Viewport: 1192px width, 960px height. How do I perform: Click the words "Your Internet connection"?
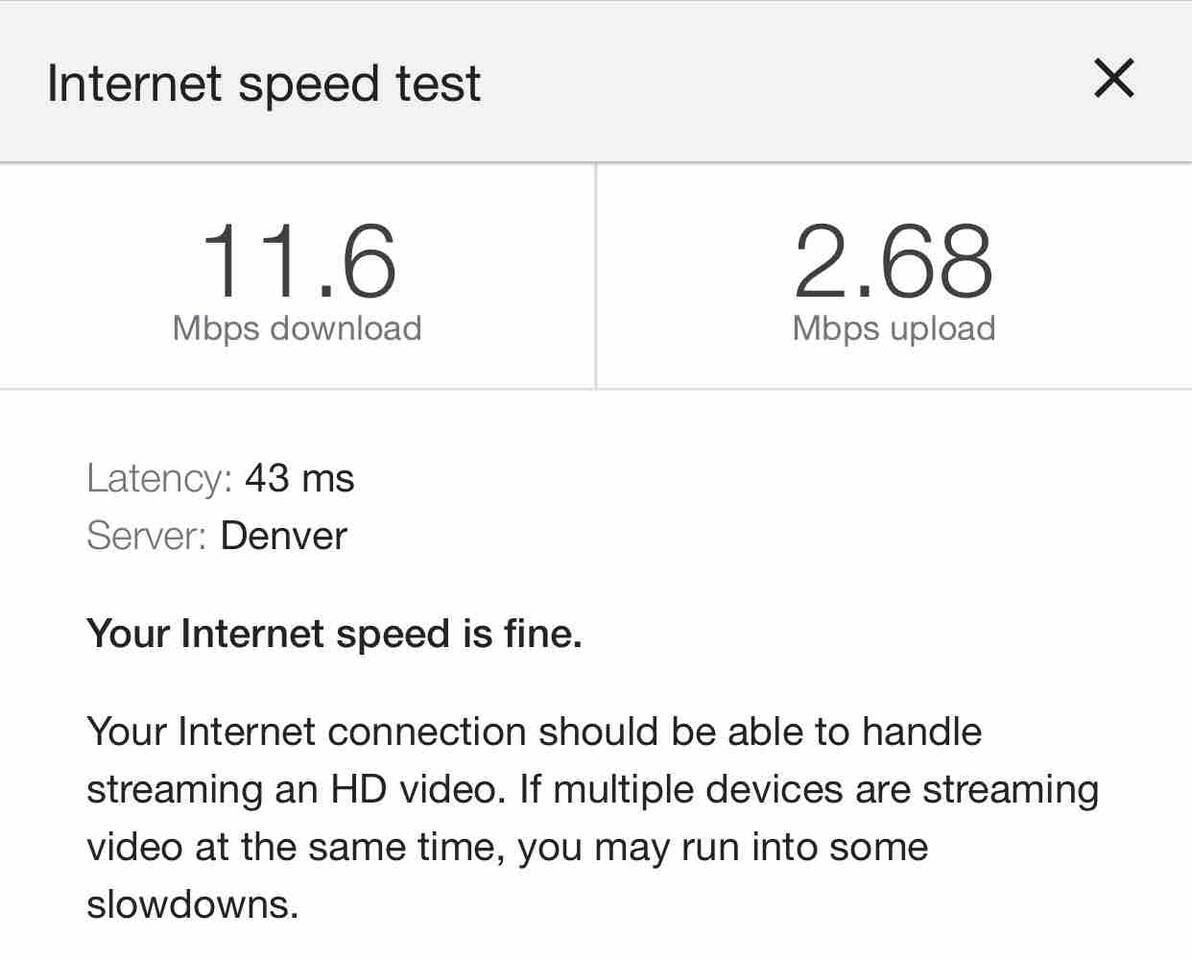pyautogui.click(x=306, y=732)
